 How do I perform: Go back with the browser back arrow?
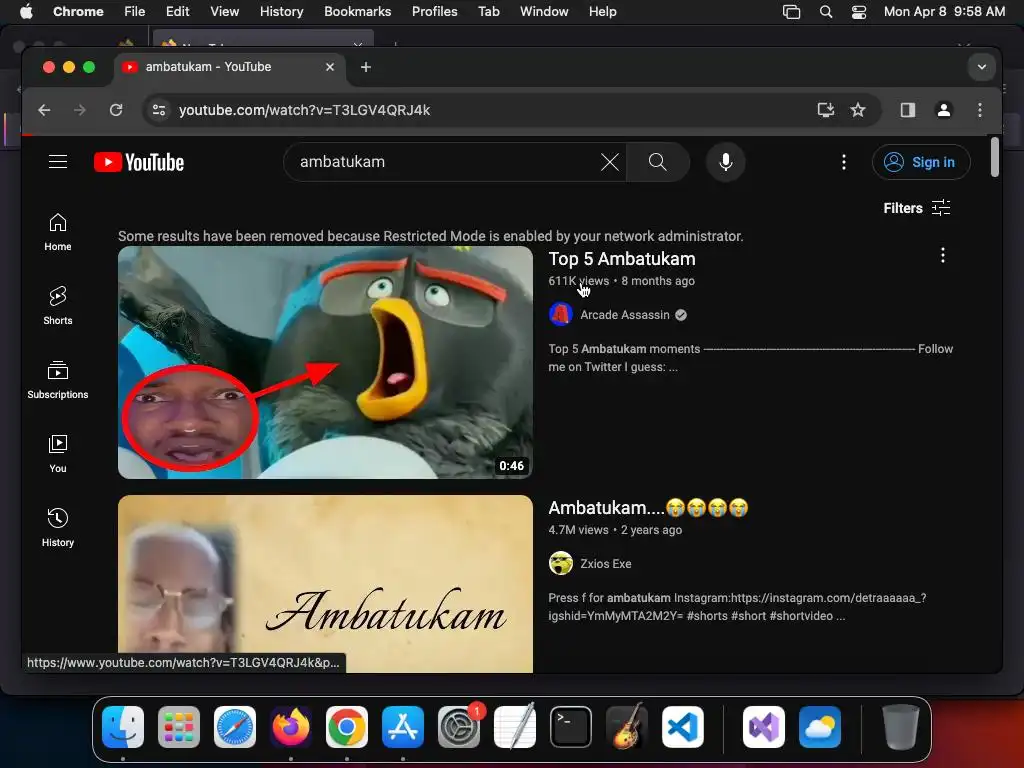coord(44,110)
